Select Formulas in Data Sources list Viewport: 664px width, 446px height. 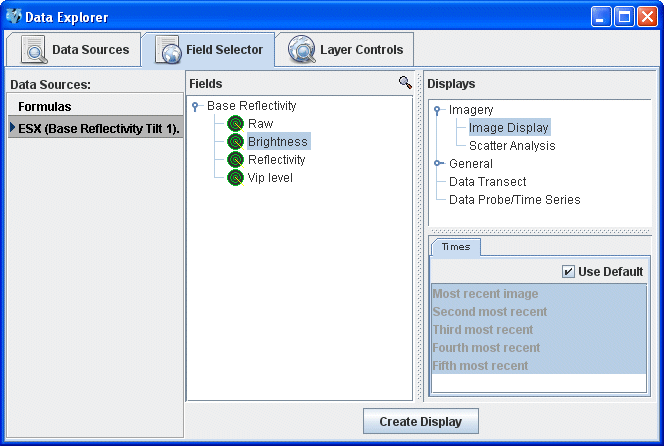(x=95, y=106)
